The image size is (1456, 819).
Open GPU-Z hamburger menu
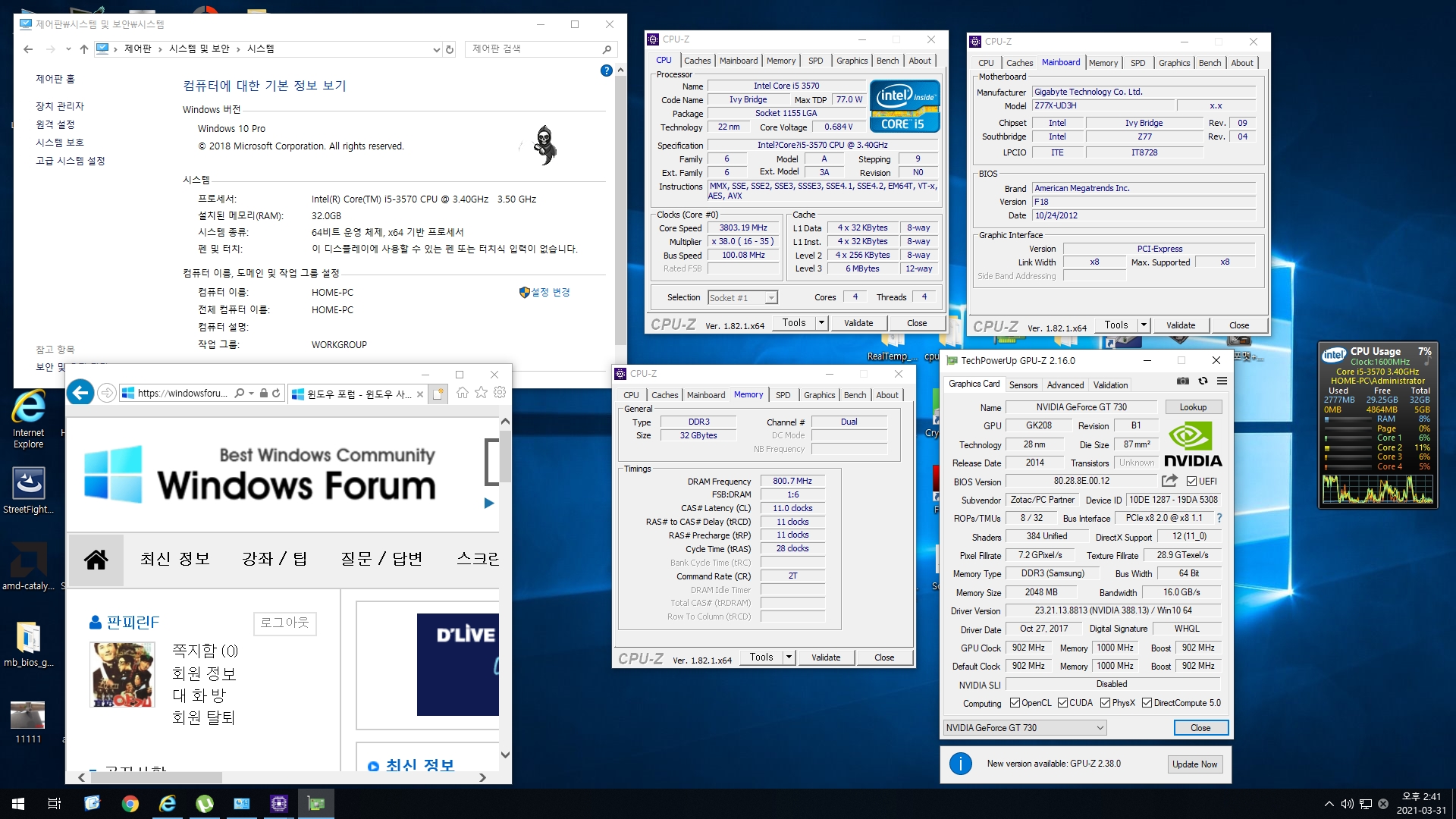(x=1222, y=381)
